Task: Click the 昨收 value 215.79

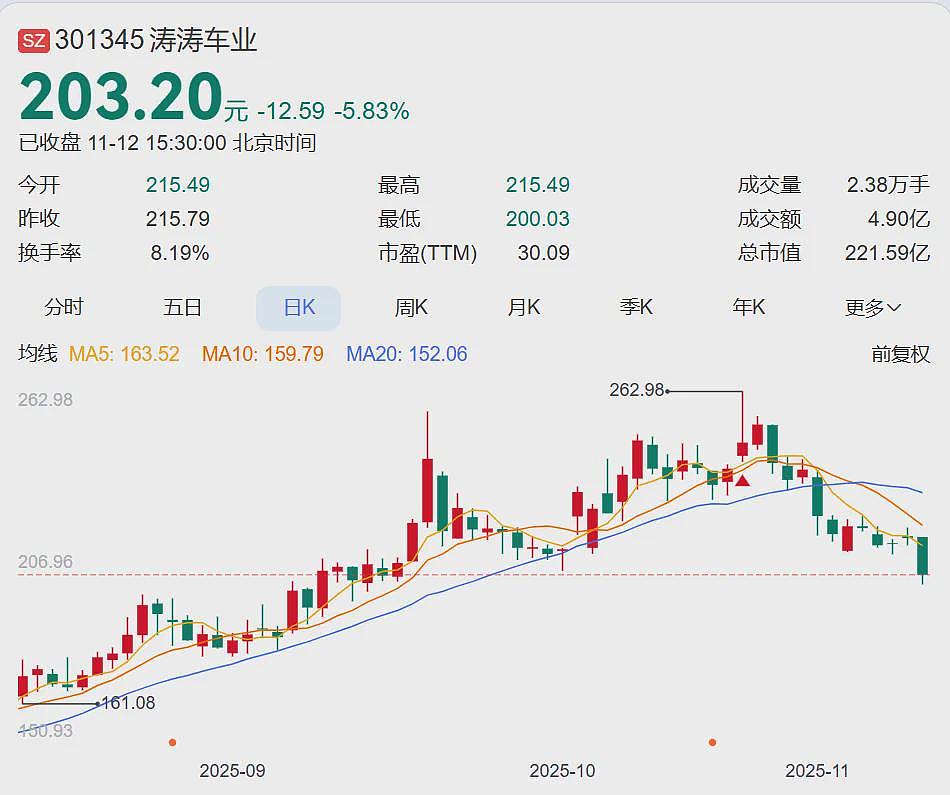Action: point(178,219)
